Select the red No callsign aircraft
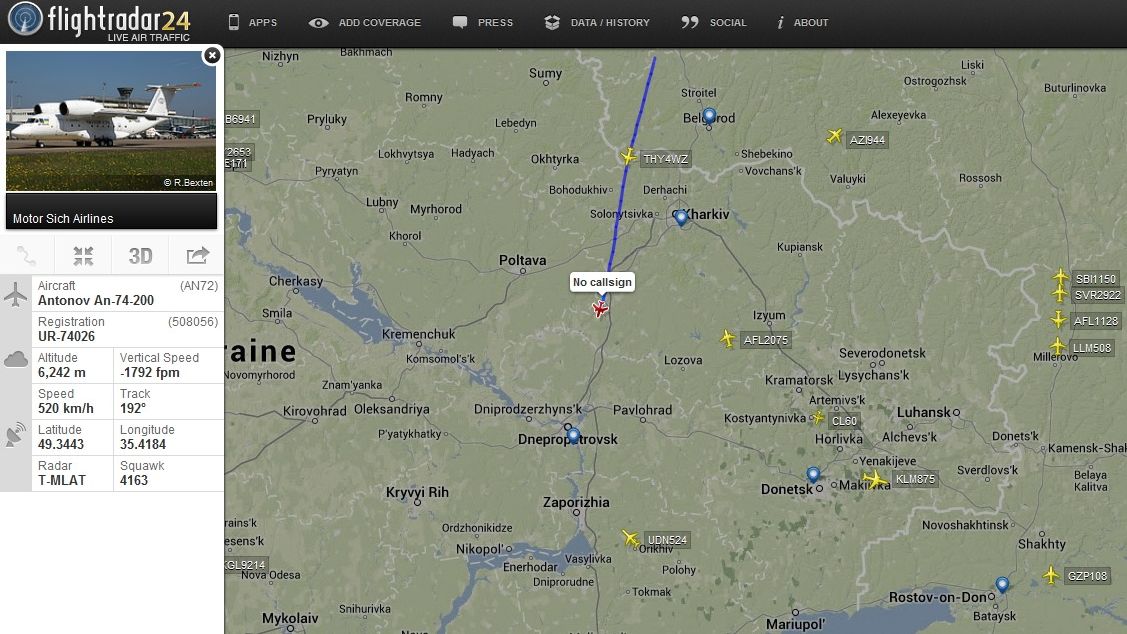The width and height of the screenshot is (1127, 634). [x=599, y=308]
